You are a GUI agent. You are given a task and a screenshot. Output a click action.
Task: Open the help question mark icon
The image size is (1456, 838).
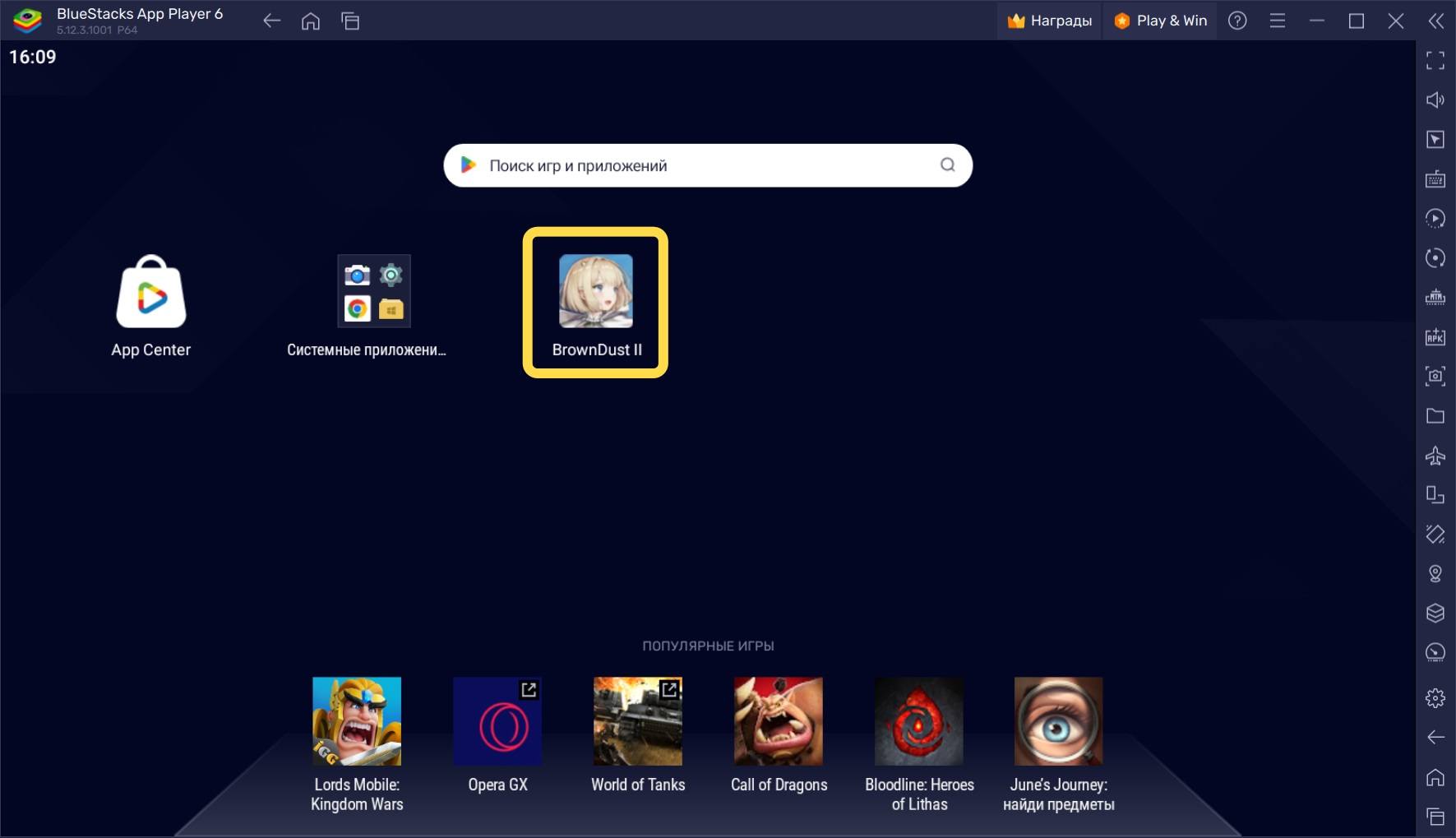click(x=1237, y=21)
